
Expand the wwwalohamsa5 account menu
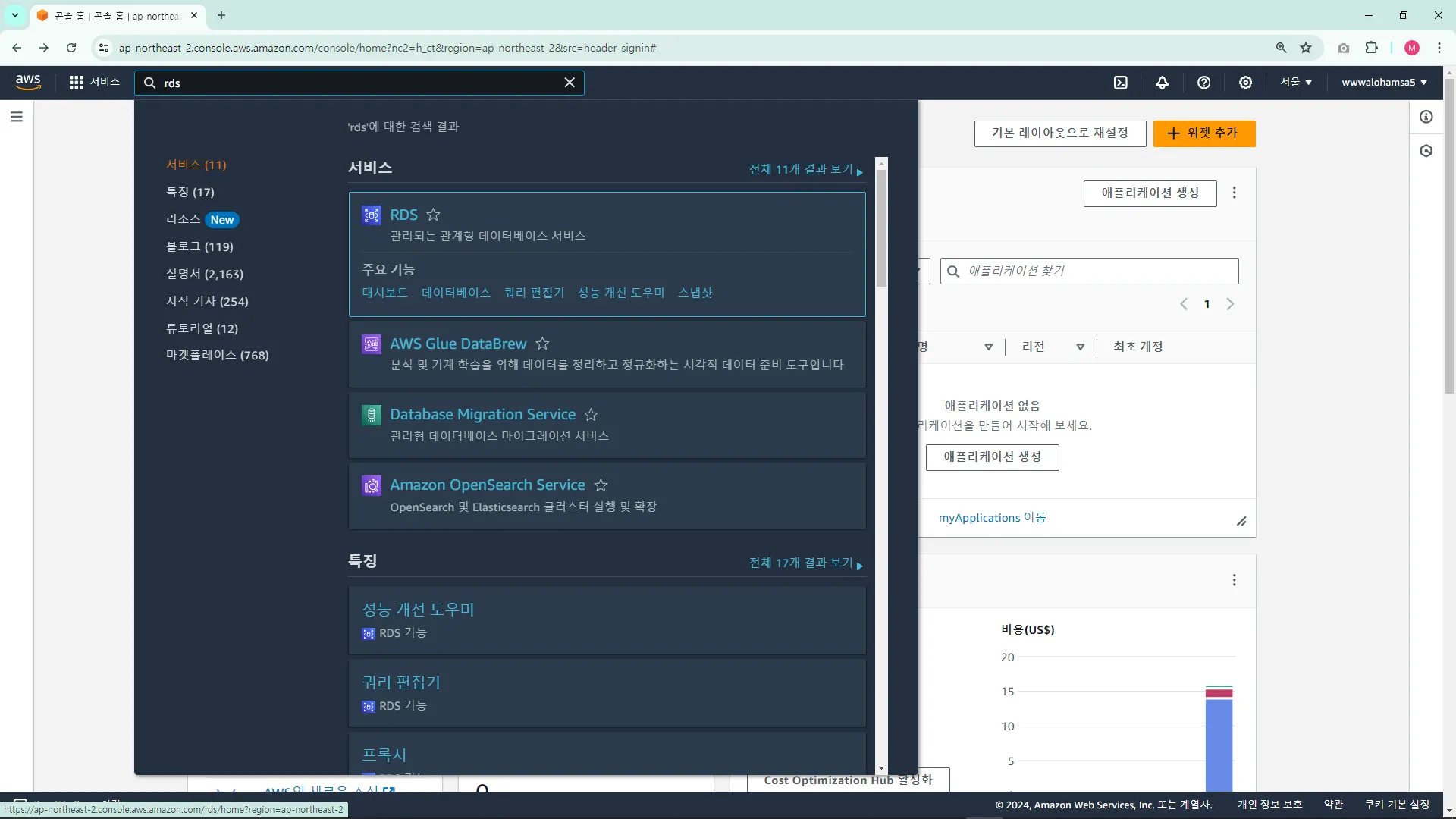point(1384,83)
